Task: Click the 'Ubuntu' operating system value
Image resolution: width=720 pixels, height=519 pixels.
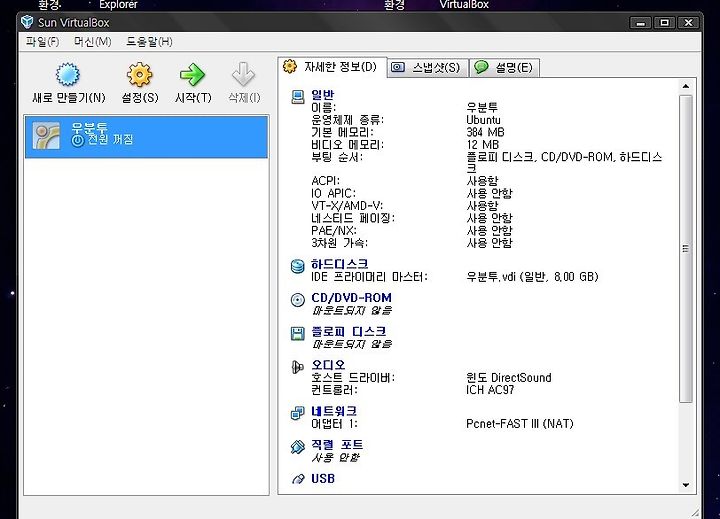Action: coord(483,120)
